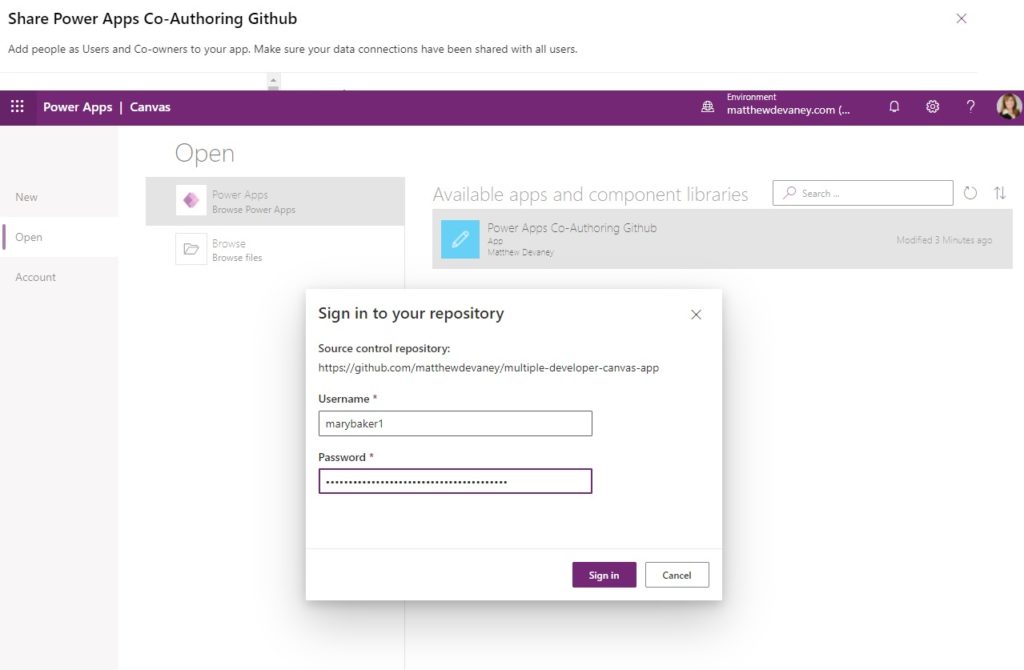The height and width of the screenshot is (670, 1024).
Task: Click the Sign in button
Action: pyautogui.click(x=604, y=575)
